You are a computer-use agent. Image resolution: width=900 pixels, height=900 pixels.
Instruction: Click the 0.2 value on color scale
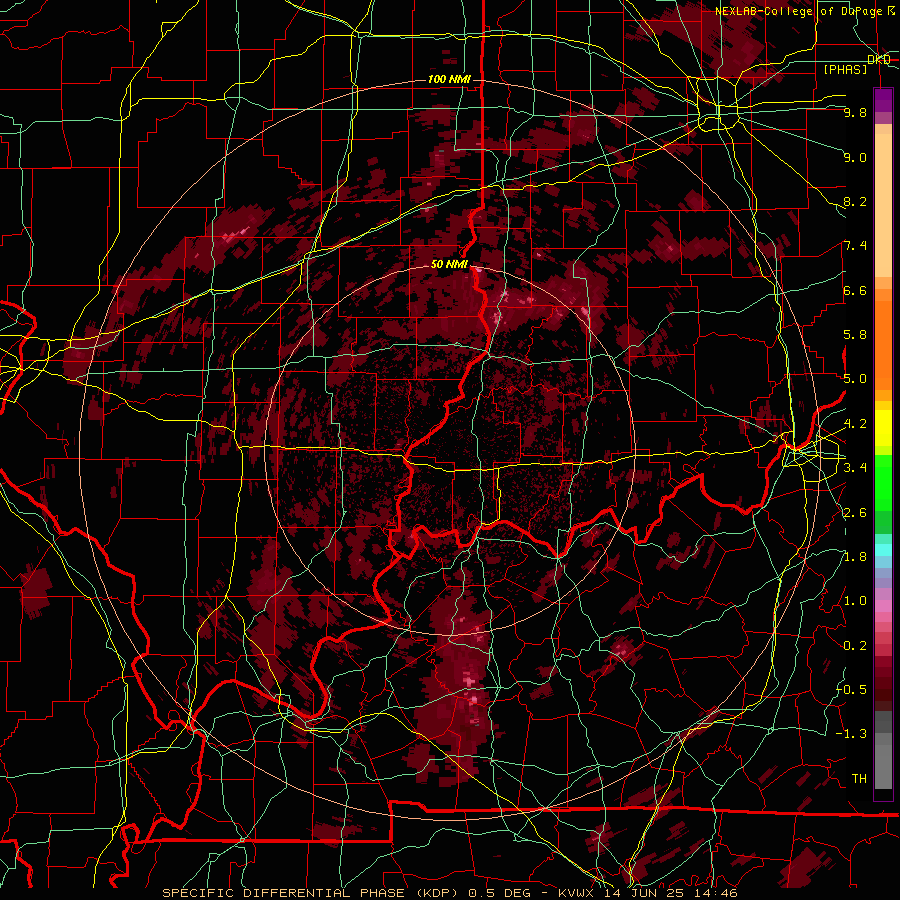pyautogui.click(x=855, y=646)
